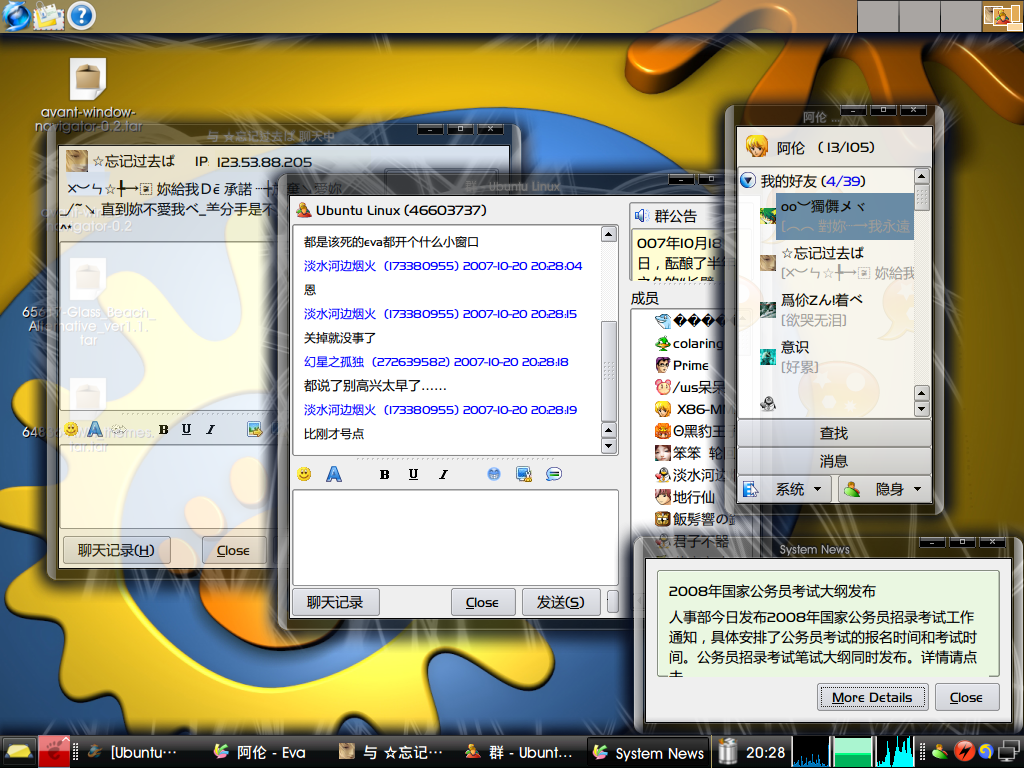Click More Details in System News window
The image size is (1024, 768).
pos(872,697)
